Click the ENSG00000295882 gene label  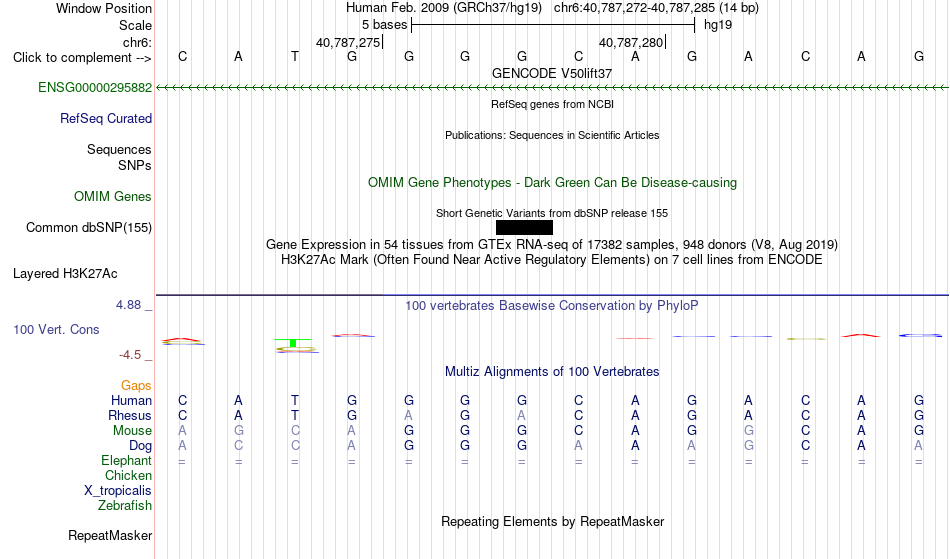pos(95,87)
